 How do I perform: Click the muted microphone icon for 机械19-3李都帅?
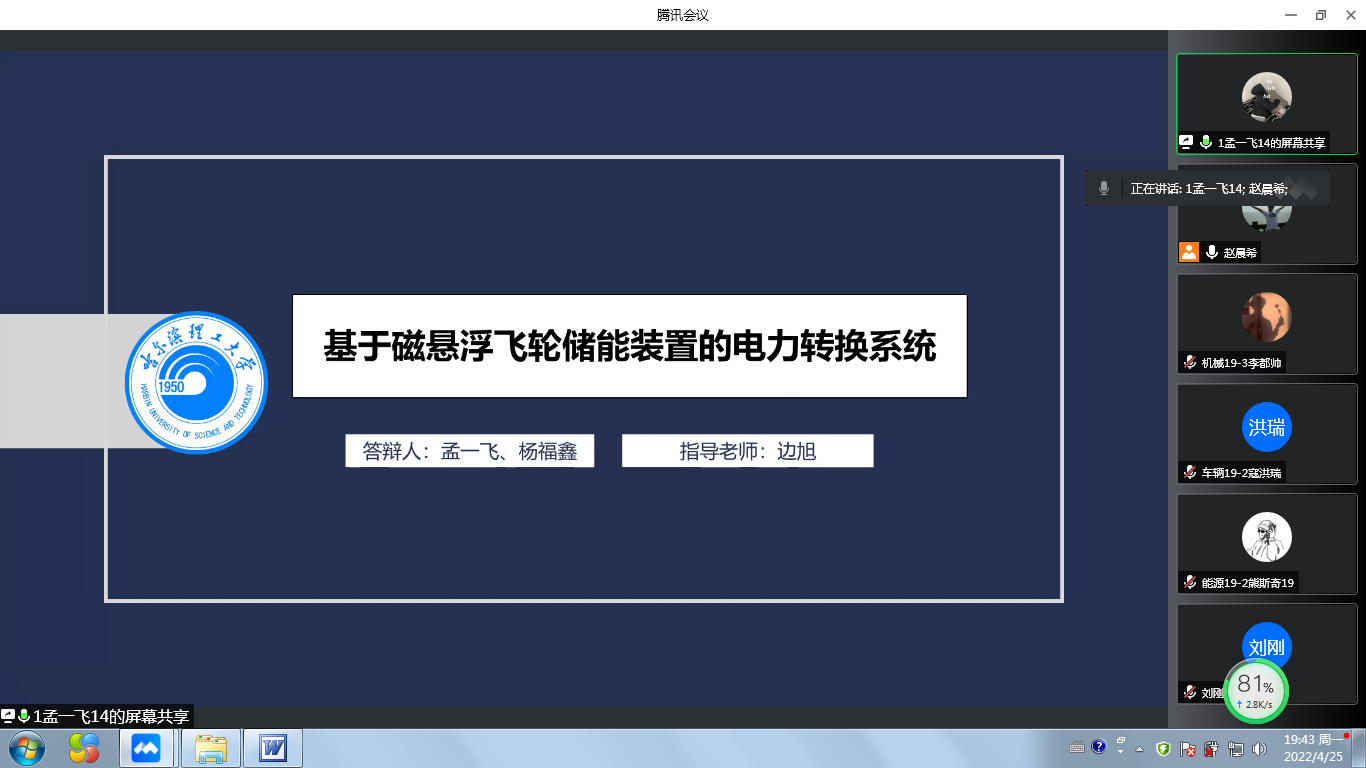1191,363
